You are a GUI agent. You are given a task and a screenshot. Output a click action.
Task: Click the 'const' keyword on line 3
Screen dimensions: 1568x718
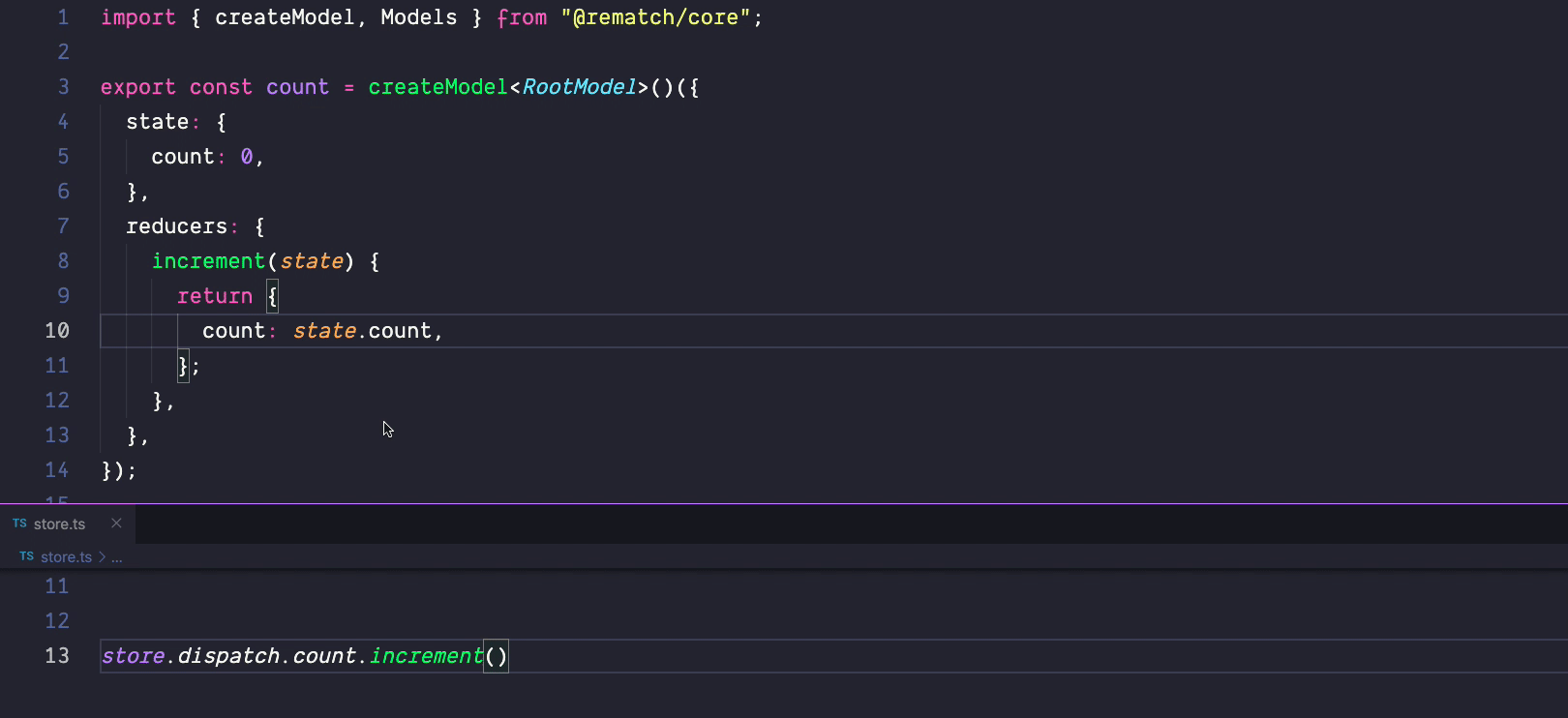221,87
